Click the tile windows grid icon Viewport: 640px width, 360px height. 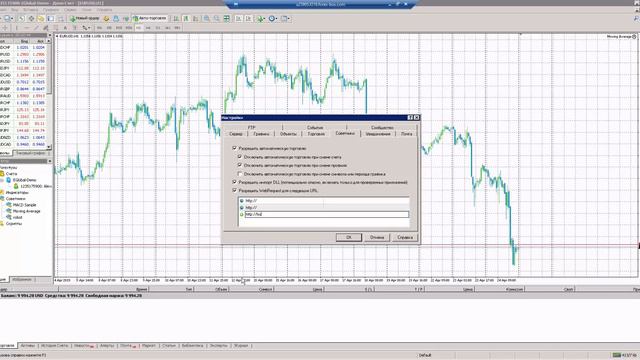227,18
